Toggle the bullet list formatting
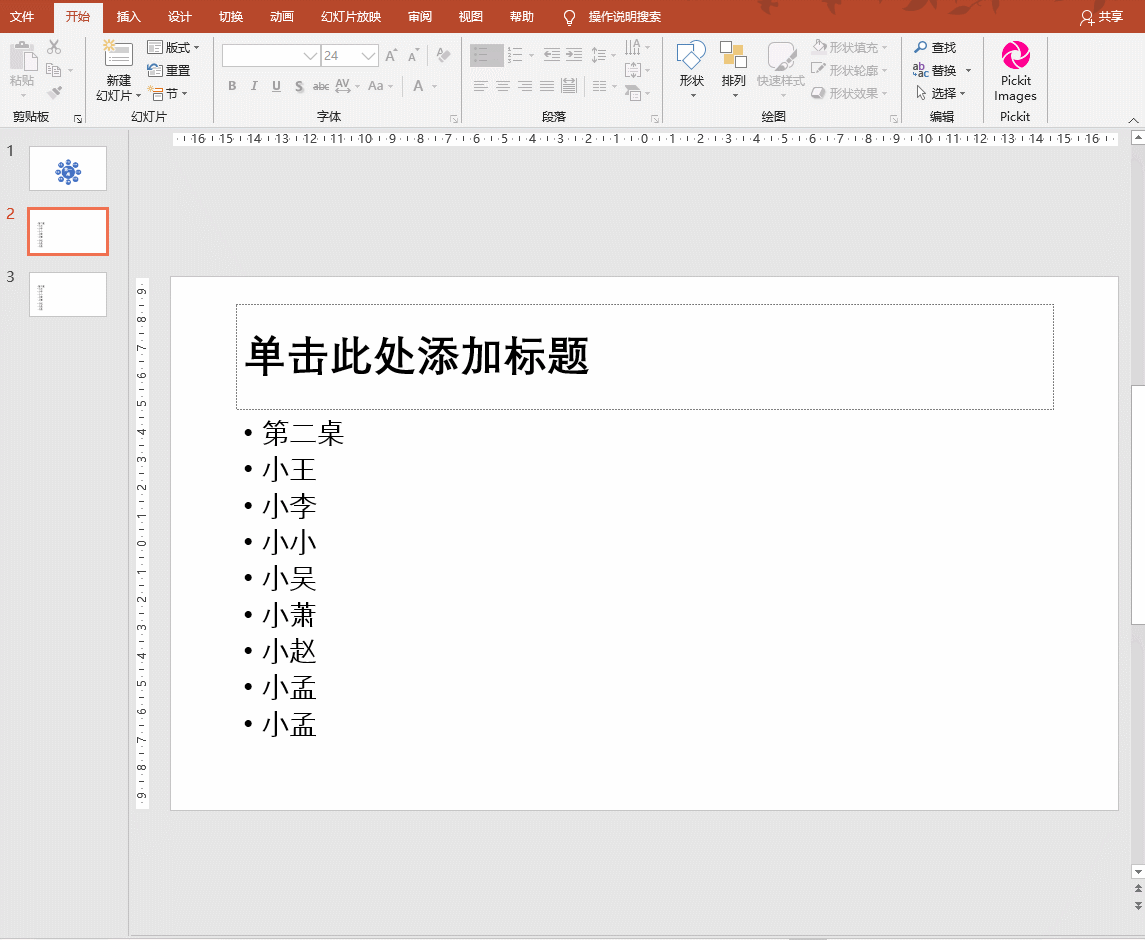 (x=485, y=55)
